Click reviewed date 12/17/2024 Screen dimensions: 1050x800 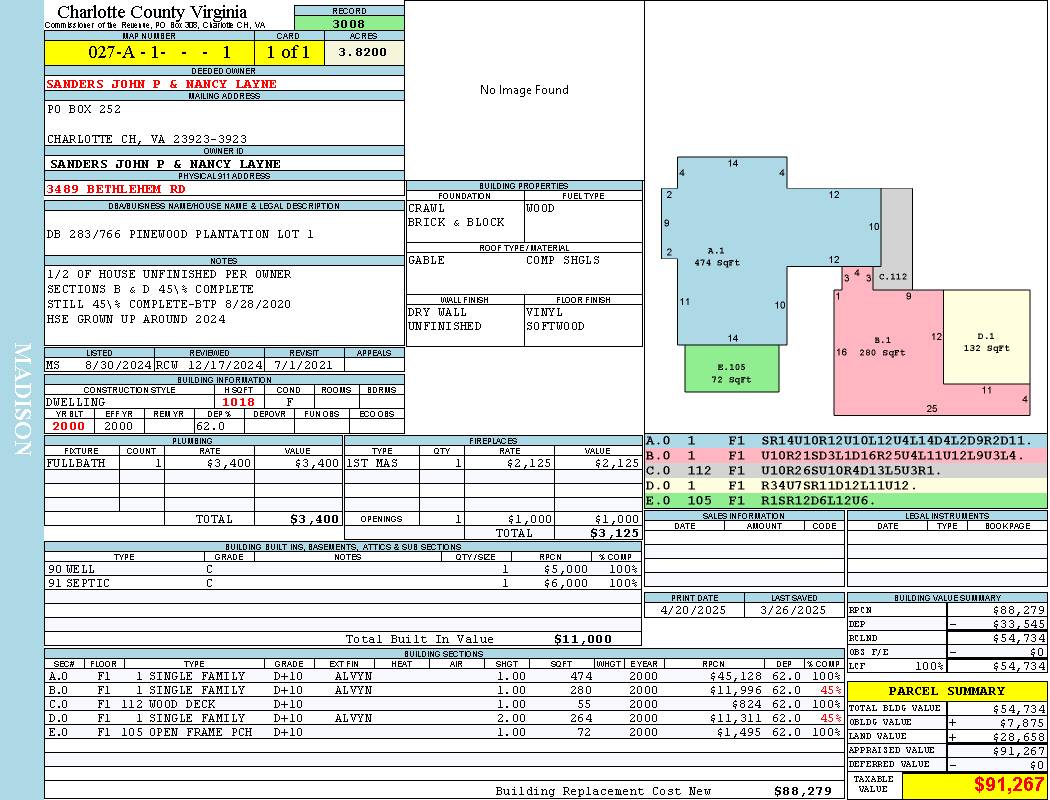tap(224, 366)
